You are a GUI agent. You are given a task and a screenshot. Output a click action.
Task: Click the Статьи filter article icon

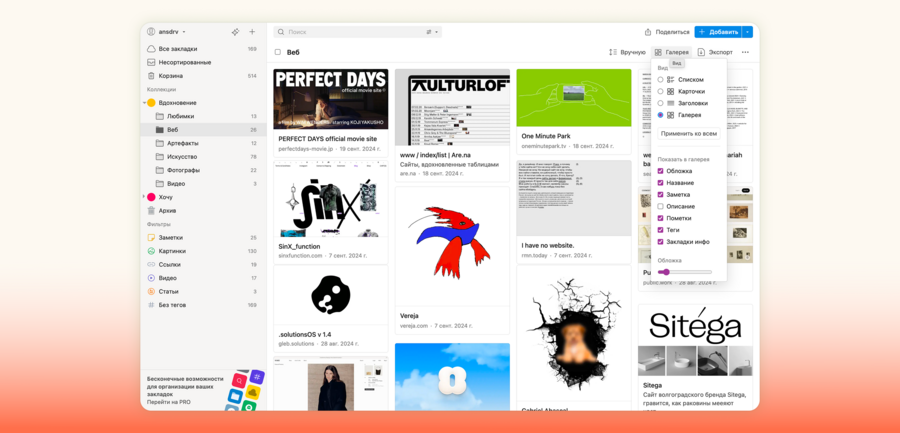click(x=151, y=292)
